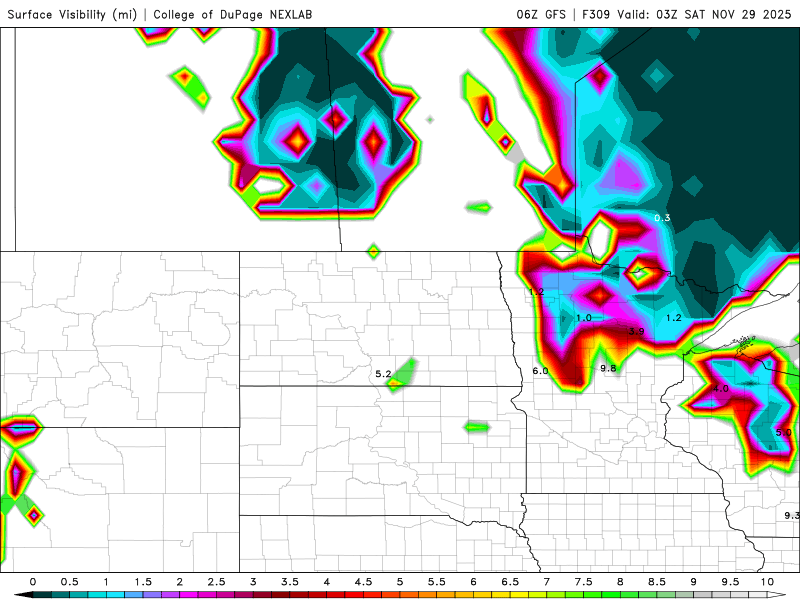Click the 0.3 visibility reading on the map
The width and height of the screenshot is (800, 600).
[662, 218]
